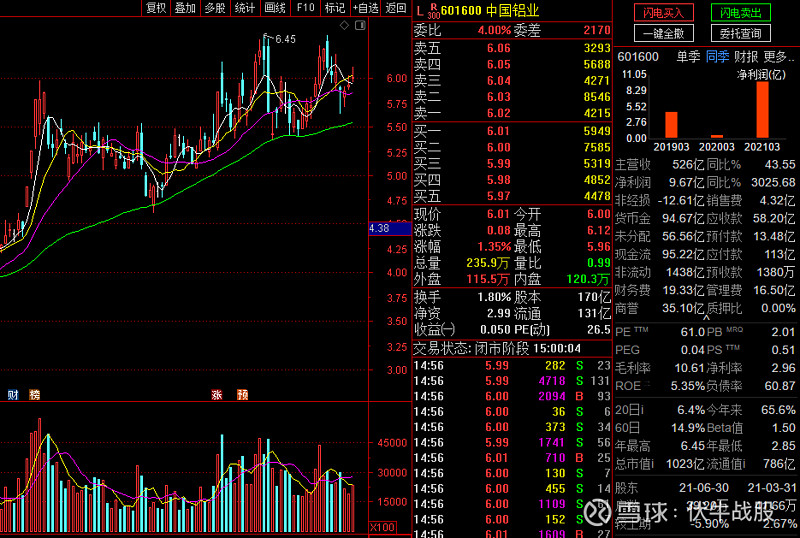Click the 年最高 6.45 value
This screenshot has width=800, height=538.
(x=692, y=446)
